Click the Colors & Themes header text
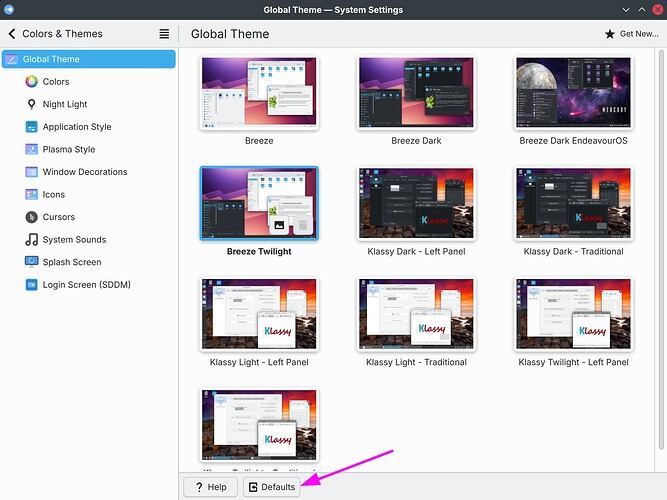The width and height of the screenshot is (667, 500). tap(62, 34)
